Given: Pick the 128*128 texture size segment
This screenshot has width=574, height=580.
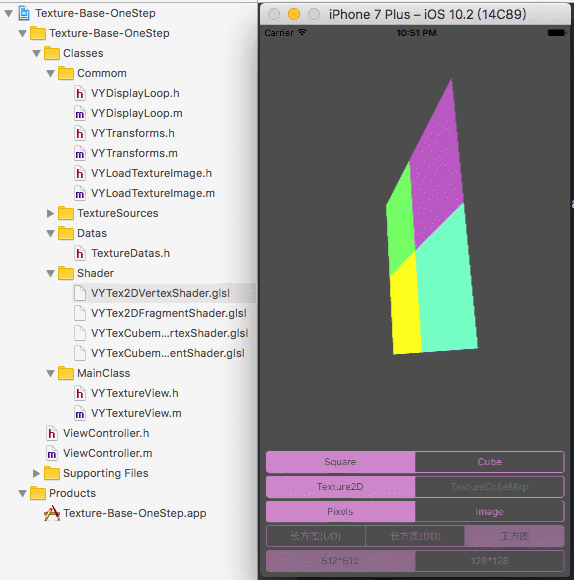Looking at the screenshot, I should pyautogui.click(x=489, y=561).
